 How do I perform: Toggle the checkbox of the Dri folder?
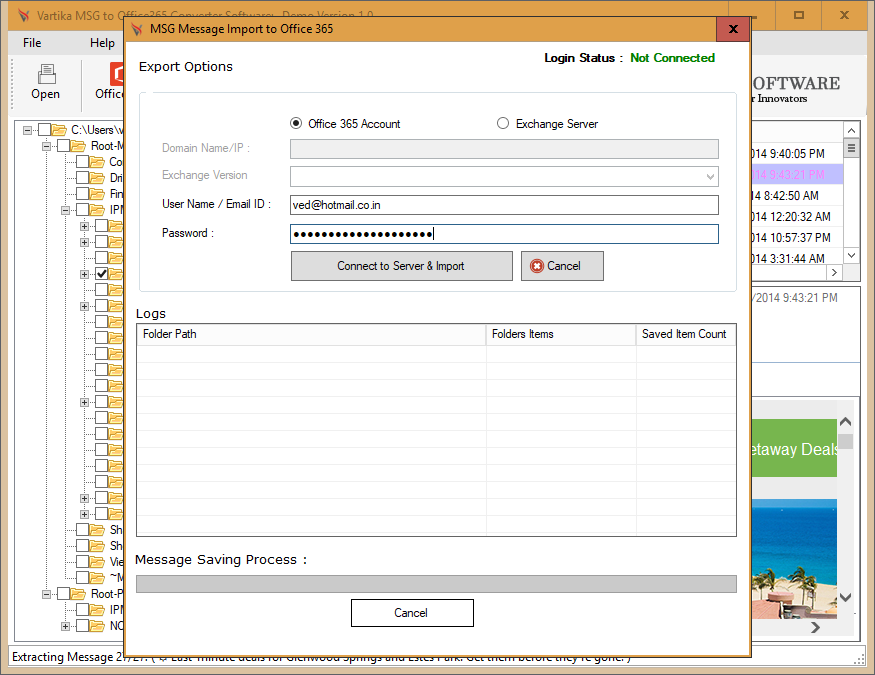pyautogui.click(x=82, y=178)
